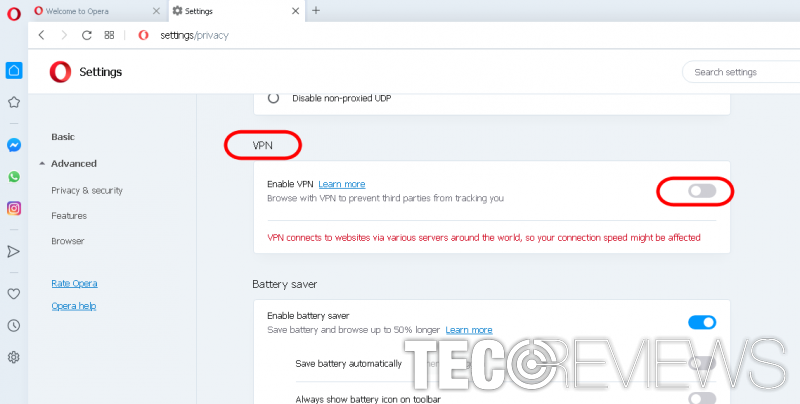The height and width of the screenshot is (404, 800).
Task: Open a new tab with plus button
Action: tap(316, 11)
